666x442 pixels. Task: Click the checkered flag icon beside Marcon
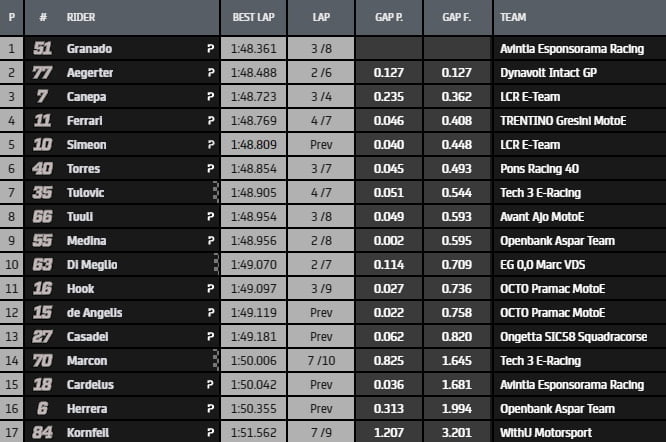pos(214,360)
